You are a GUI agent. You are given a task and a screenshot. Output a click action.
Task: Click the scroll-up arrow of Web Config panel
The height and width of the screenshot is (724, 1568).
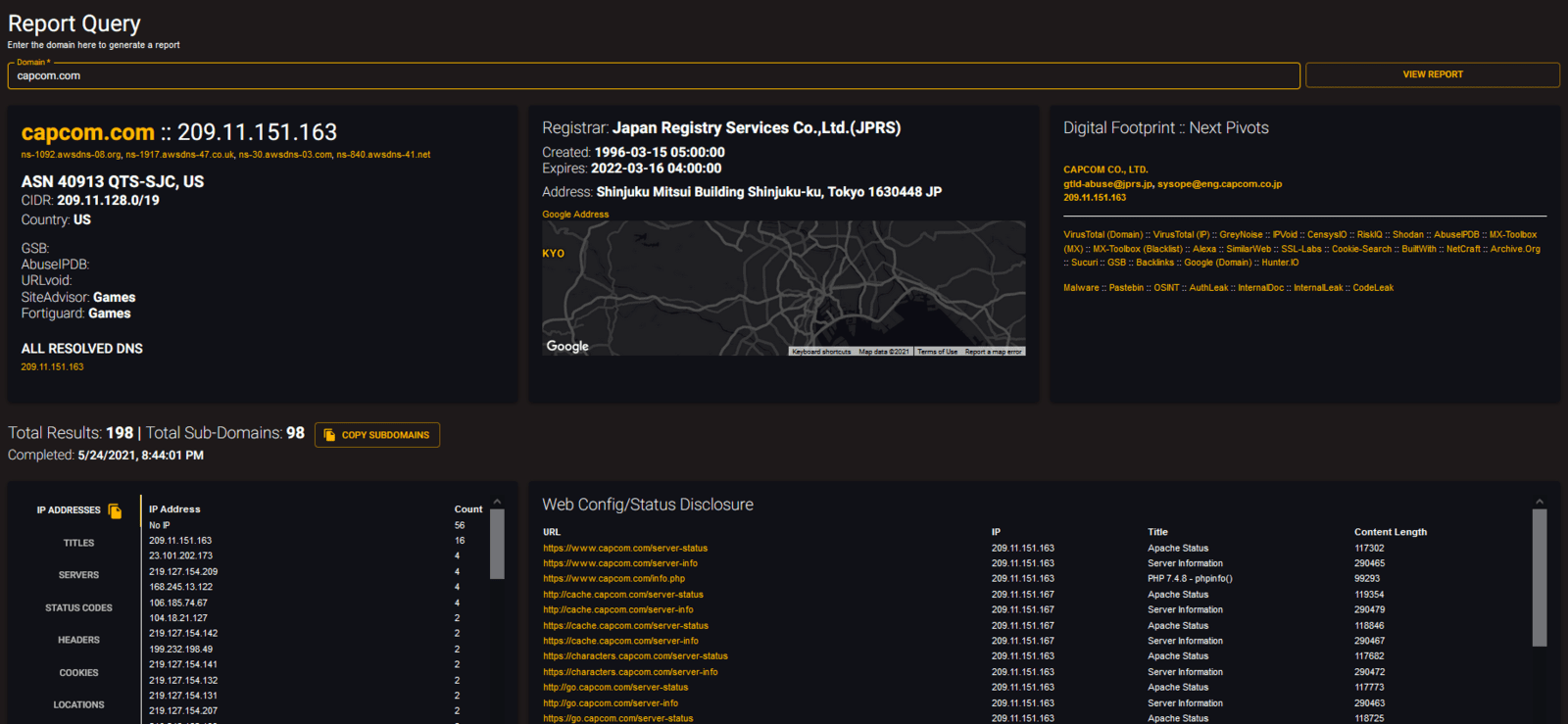[x=1540, y=502]
